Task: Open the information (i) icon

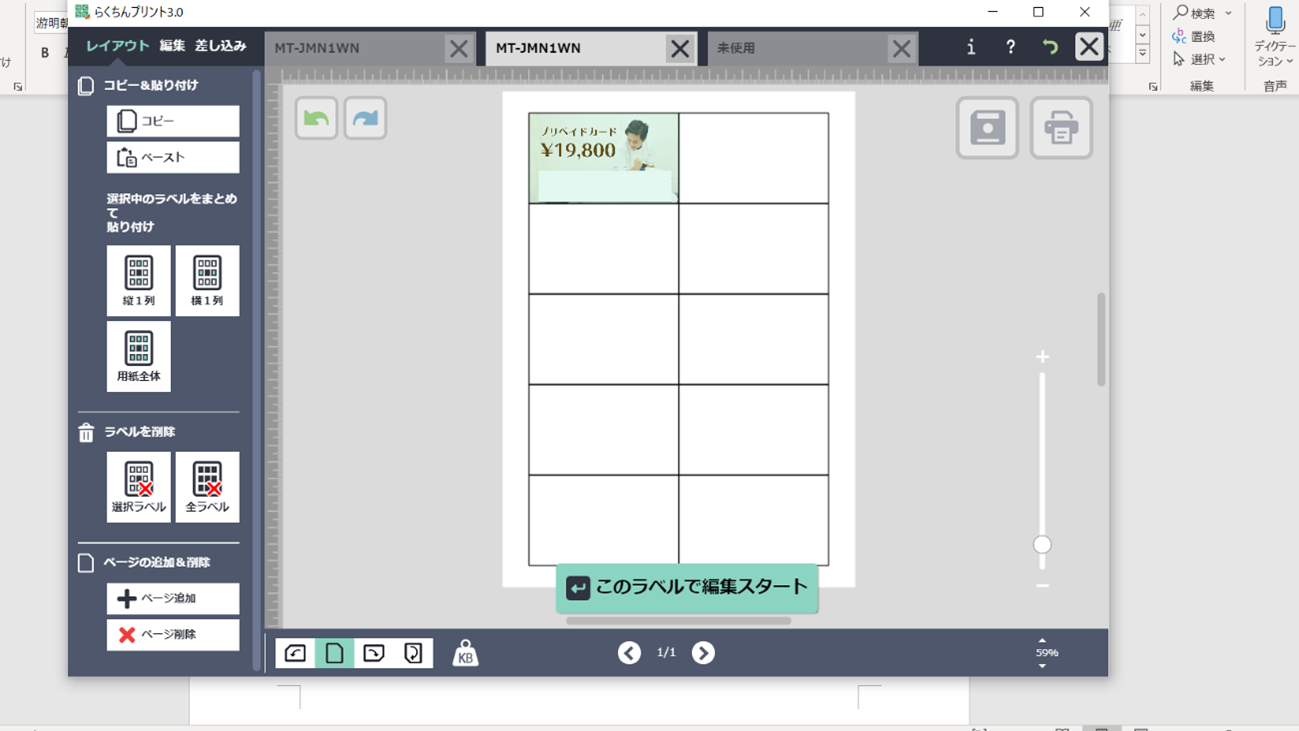Action: click(970, 47)
